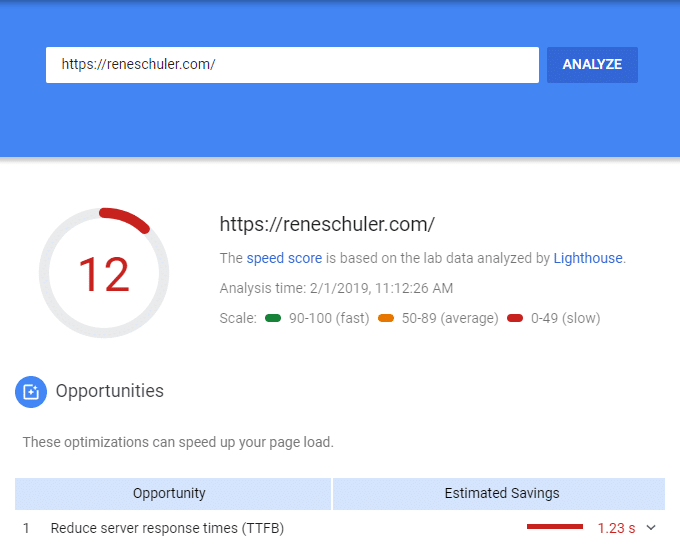Click the reneschuler.com page heading

click(327, 225)
